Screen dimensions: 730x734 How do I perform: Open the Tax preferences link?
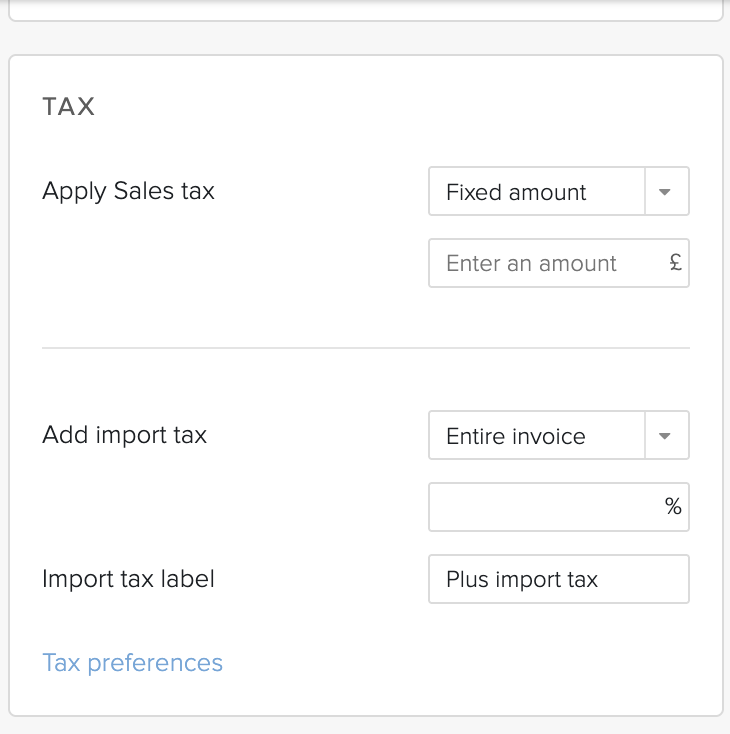pyautogui.click(x=133, y=663)
